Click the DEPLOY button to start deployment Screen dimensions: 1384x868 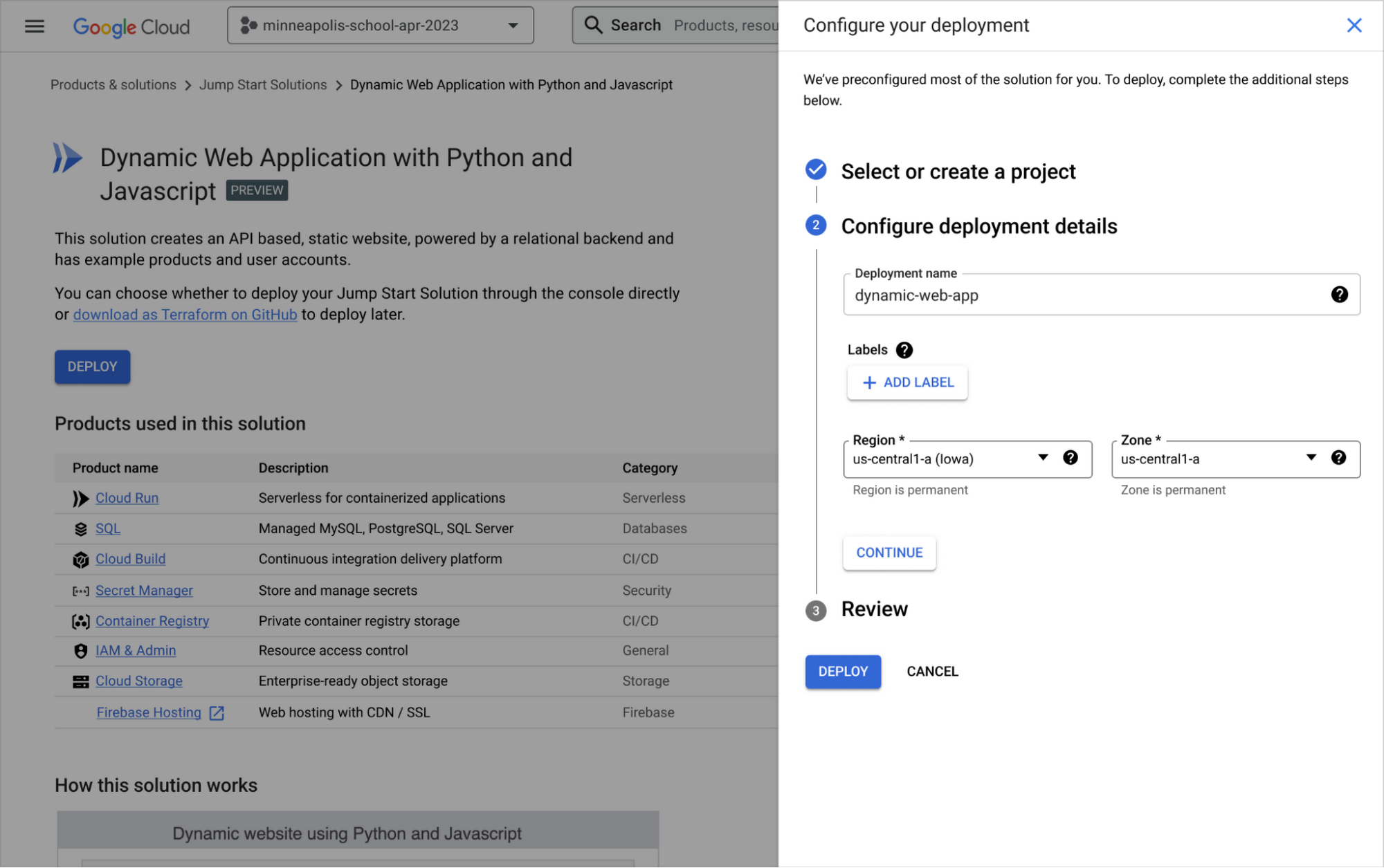pos(843,671)
